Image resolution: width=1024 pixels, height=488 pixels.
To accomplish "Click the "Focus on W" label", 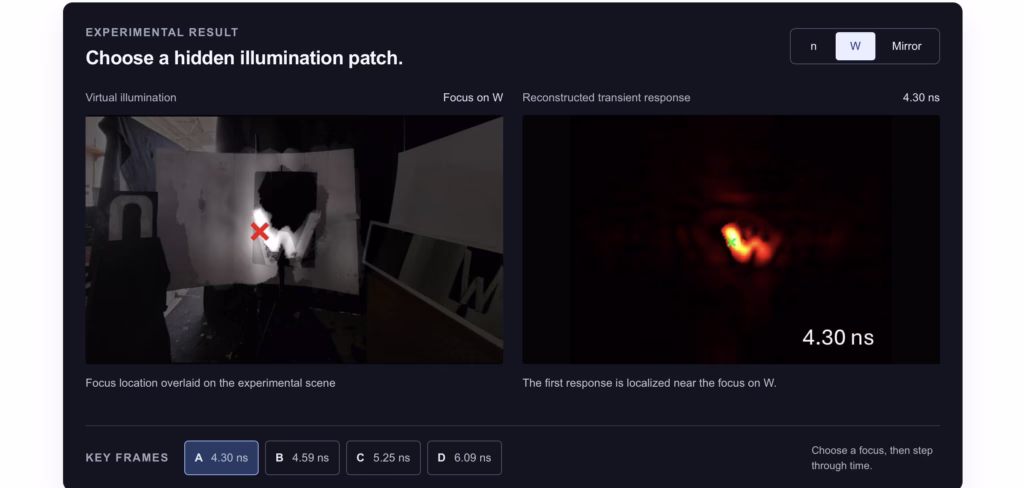I will [x=473, y=97].
